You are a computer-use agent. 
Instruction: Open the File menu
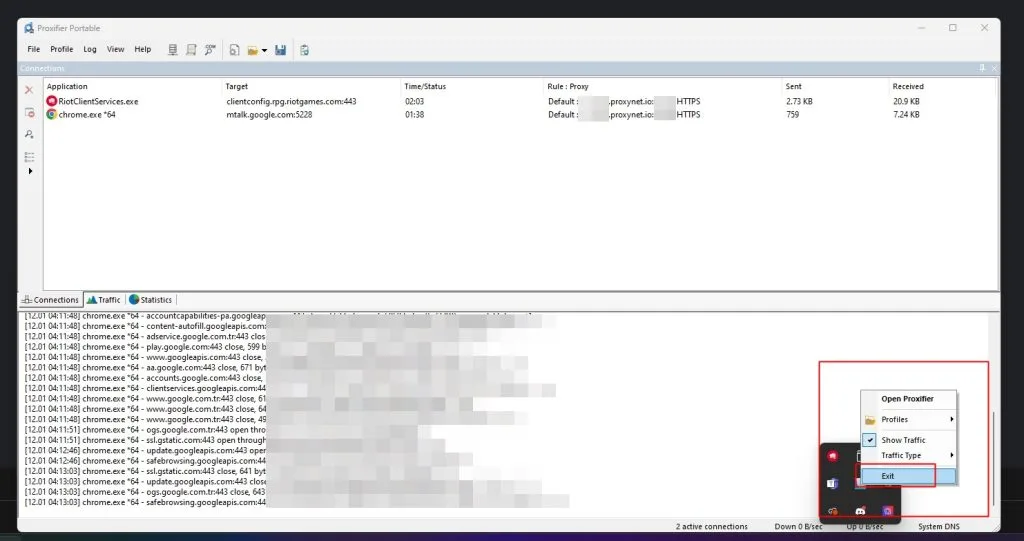pyautogui.click(x=33, y=49)
